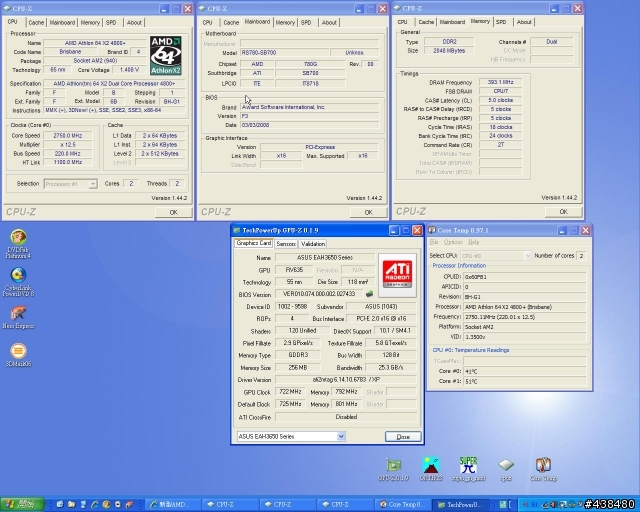Click Core Temp title bar icon
The height and width of the screenshot is (512, 640).
point(432,230)
